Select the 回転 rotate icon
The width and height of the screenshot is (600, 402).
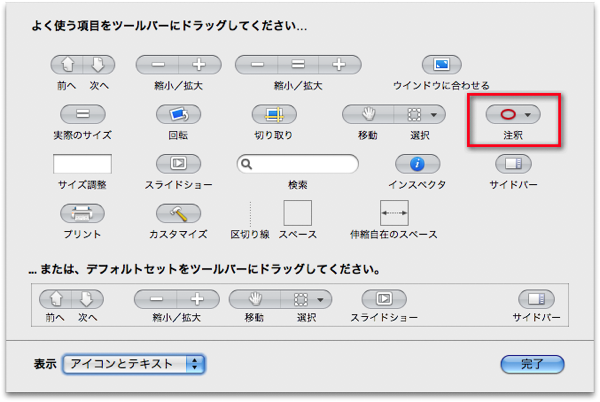coord(178,114)
